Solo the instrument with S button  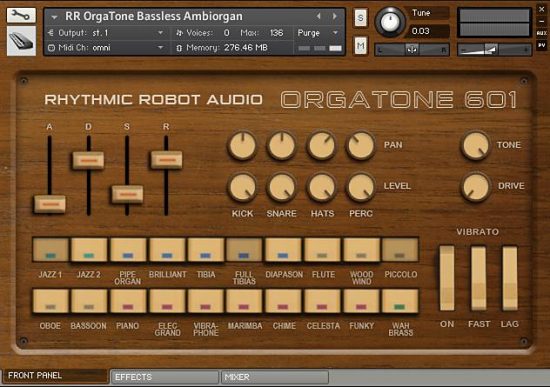click(x=360, y=18)
